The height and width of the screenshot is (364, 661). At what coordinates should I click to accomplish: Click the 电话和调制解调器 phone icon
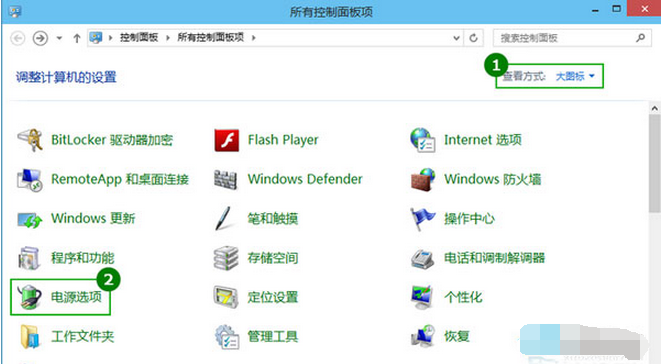pyautogui.click(x=422, y=259)
